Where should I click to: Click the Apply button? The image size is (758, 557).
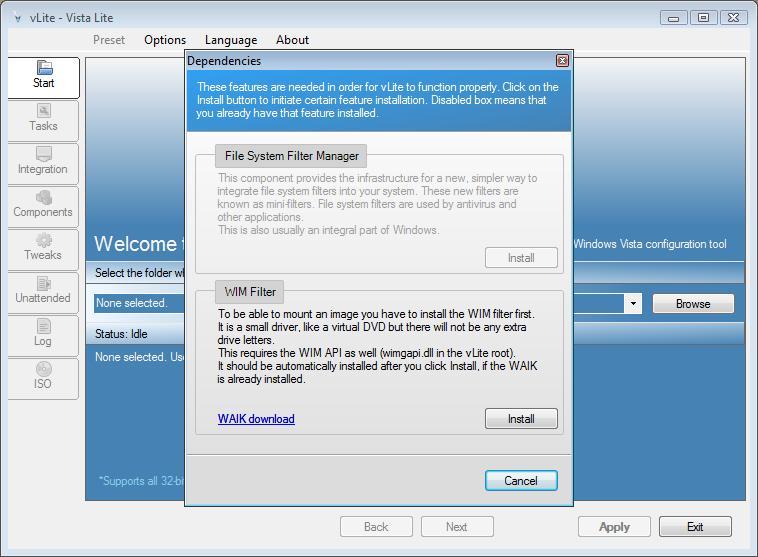click(614, 527)
